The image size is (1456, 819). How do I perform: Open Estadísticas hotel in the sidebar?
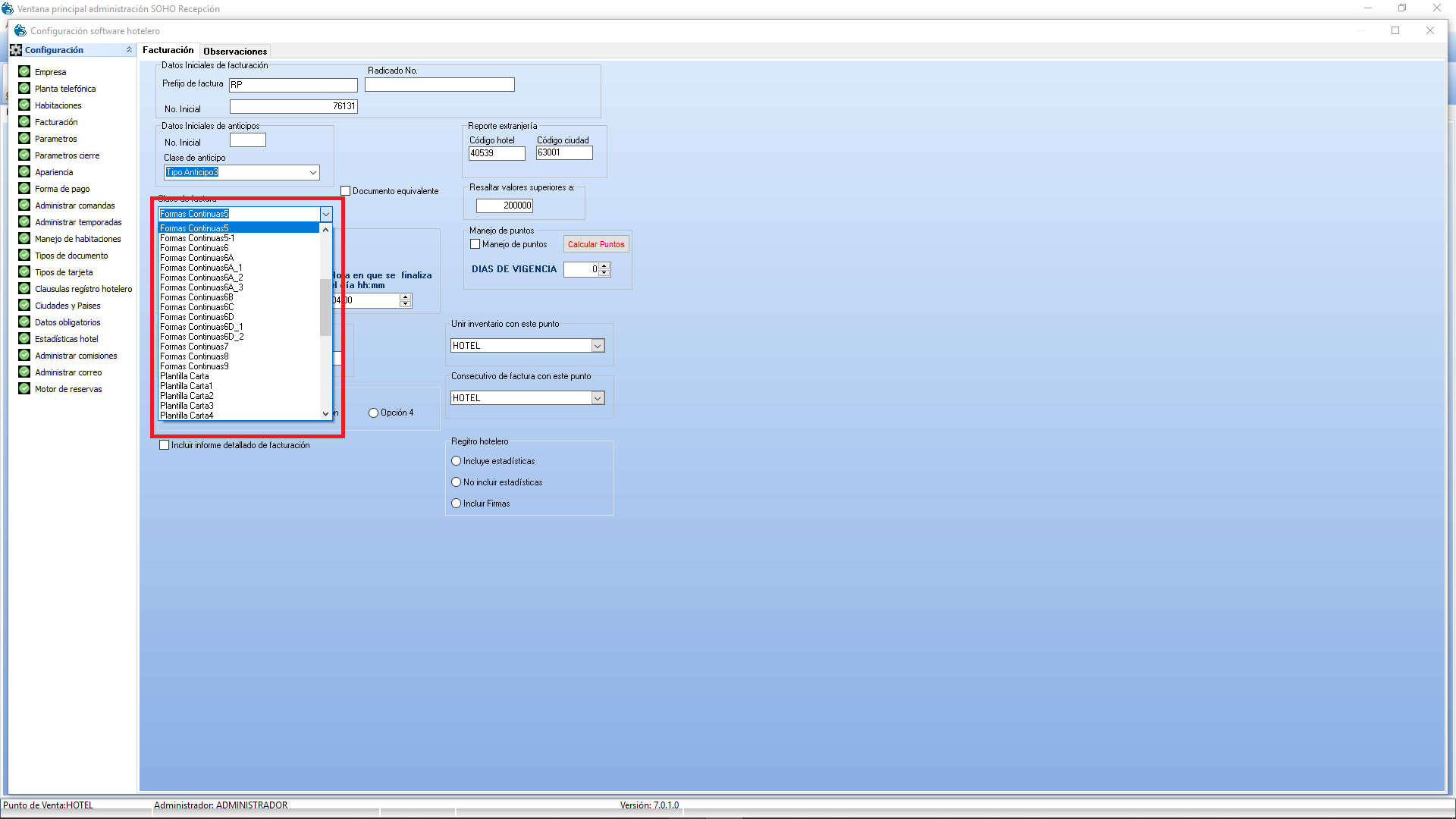pos(67,339)
